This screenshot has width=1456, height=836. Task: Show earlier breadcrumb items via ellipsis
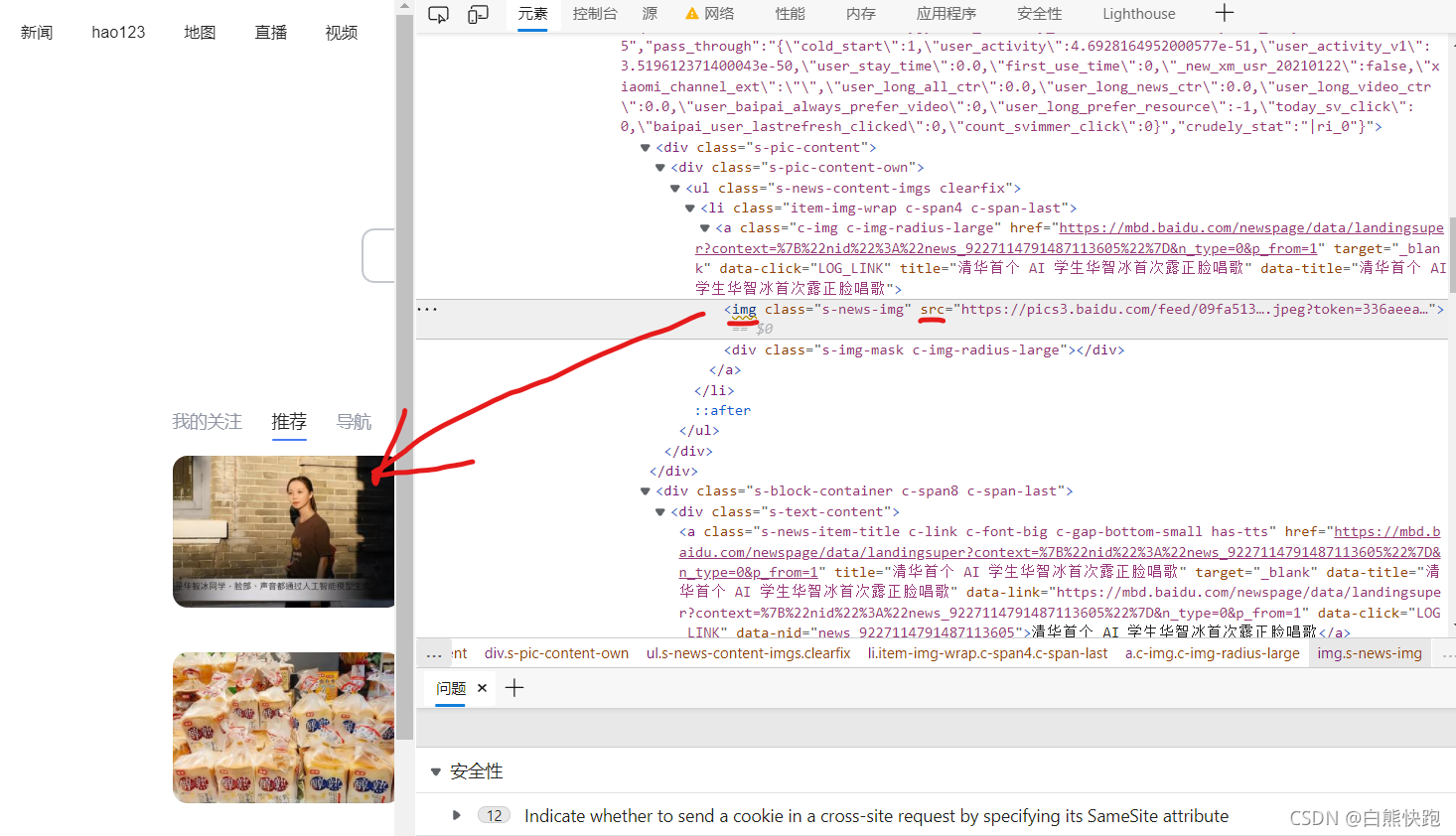point(434,654)
